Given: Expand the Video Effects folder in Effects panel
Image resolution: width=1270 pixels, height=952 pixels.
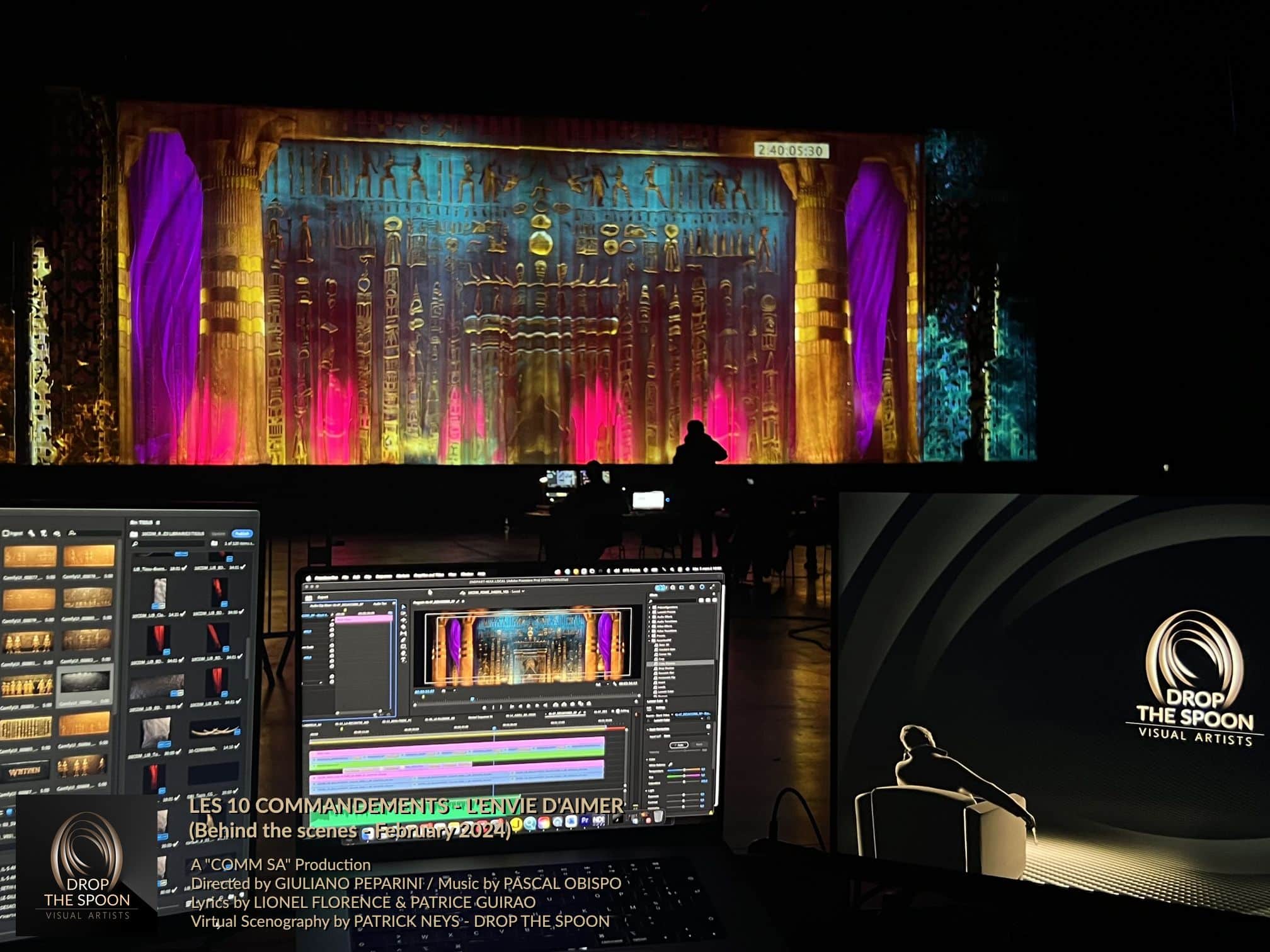Looking at the screenshot, I should point(649,626).
